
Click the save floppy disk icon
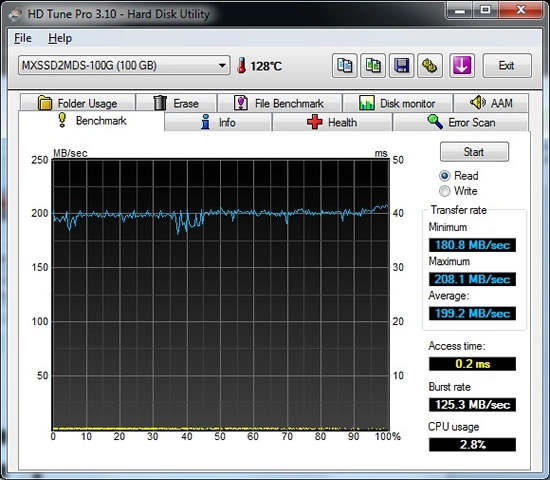click(401, 66)
